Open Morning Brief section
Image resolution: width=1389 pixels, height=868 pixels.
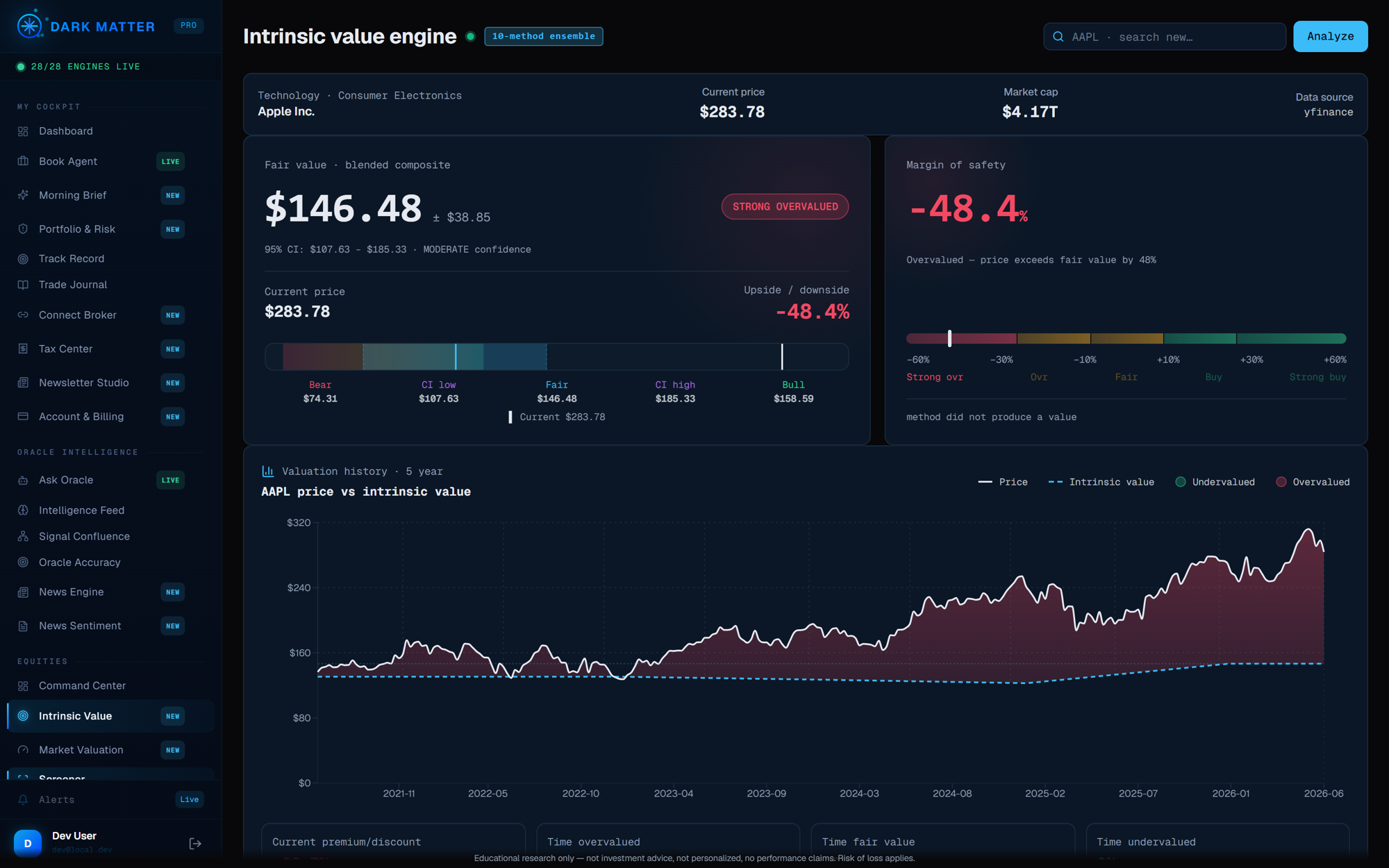(x=110, y=195)
